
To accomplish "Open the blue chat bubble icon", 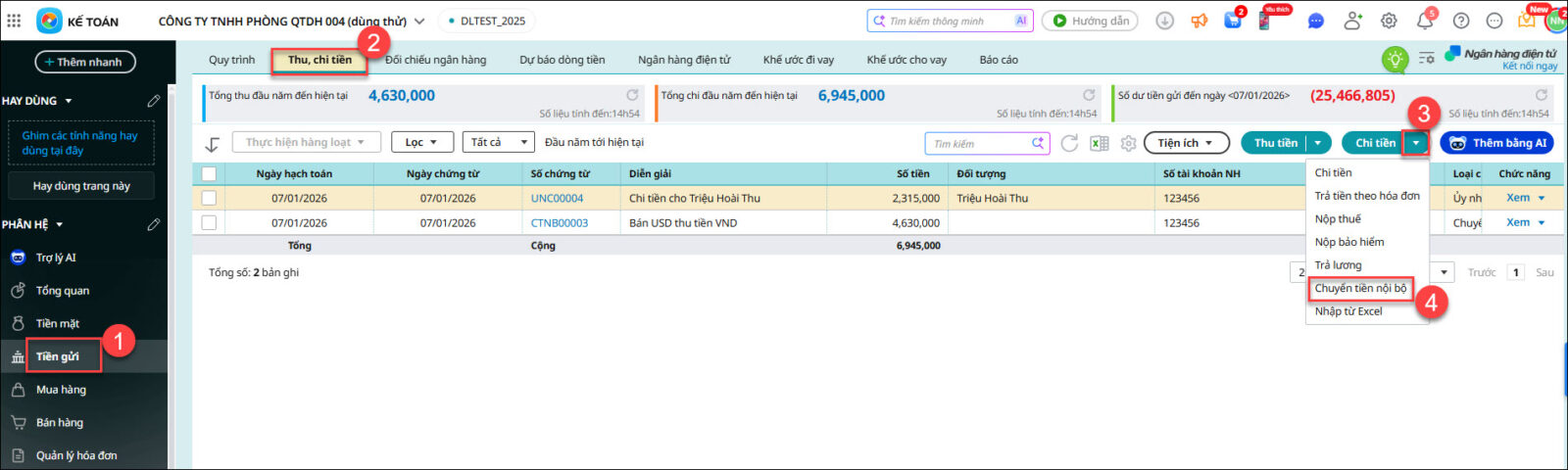I will click(1316, 21).
